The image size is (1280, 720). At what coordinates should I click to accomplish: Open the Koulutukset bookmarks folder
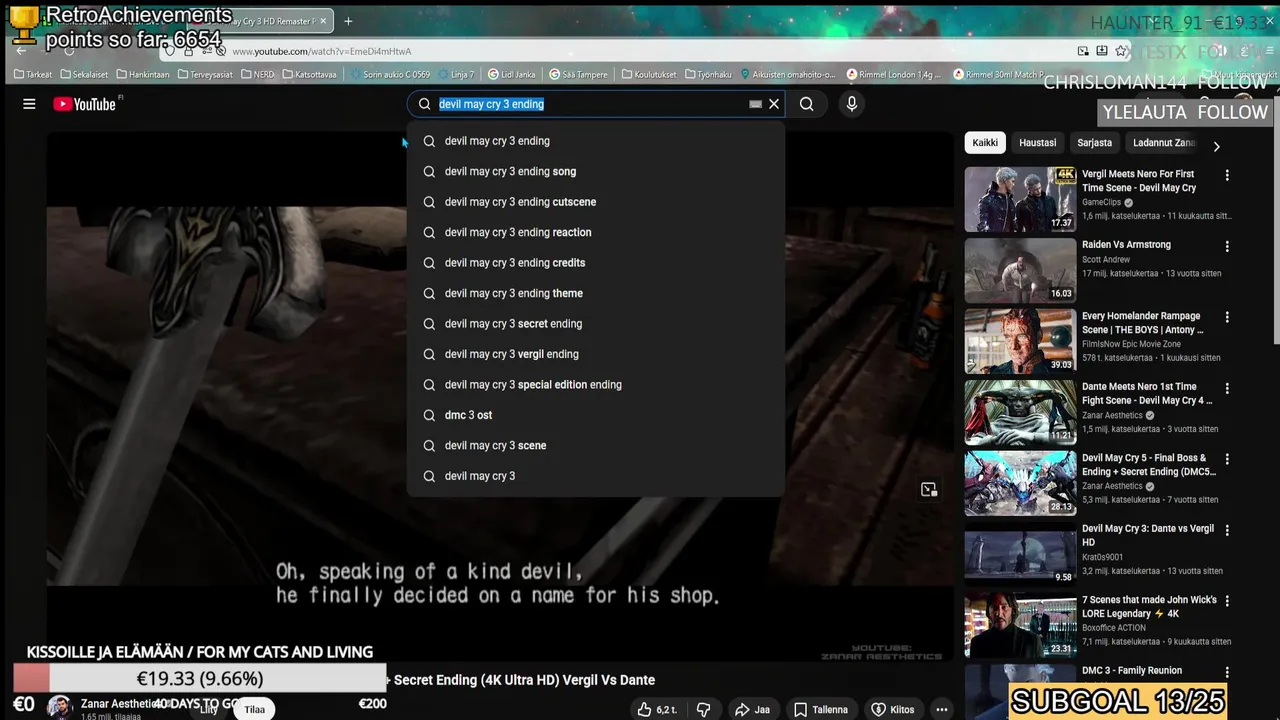(x=648, y=74)
